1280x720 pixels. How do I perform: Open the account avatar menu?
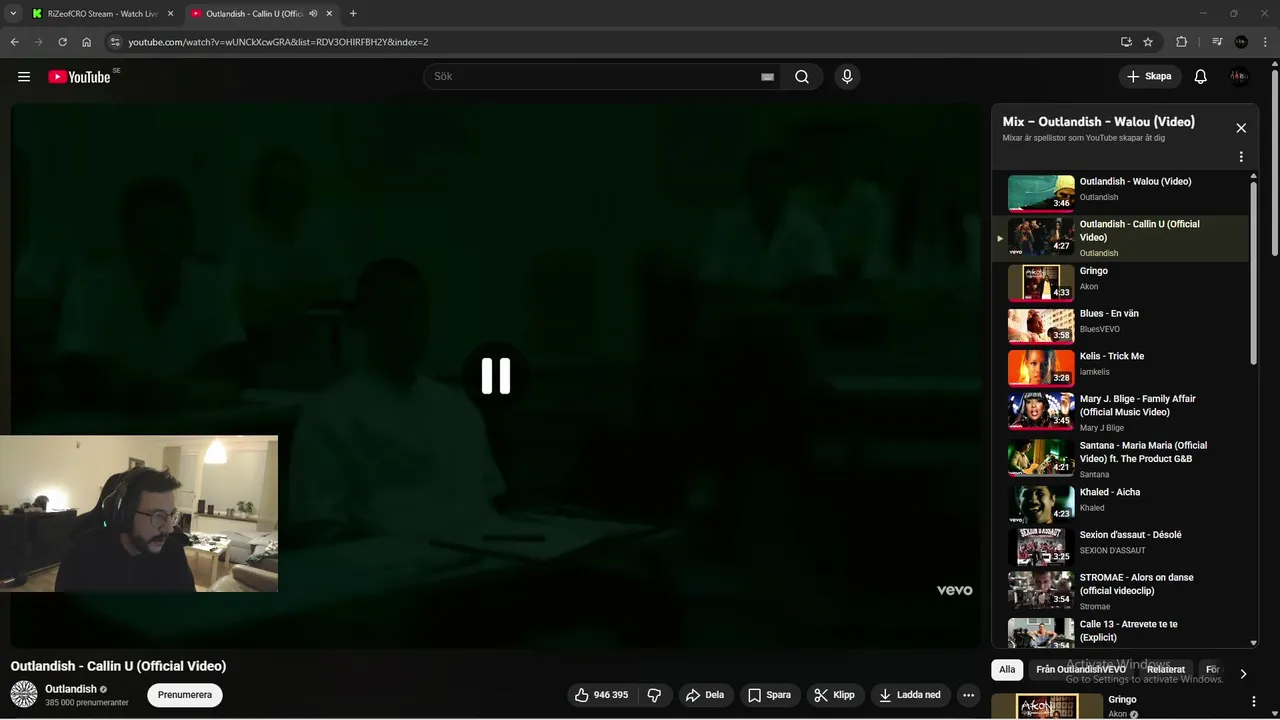1239,77
